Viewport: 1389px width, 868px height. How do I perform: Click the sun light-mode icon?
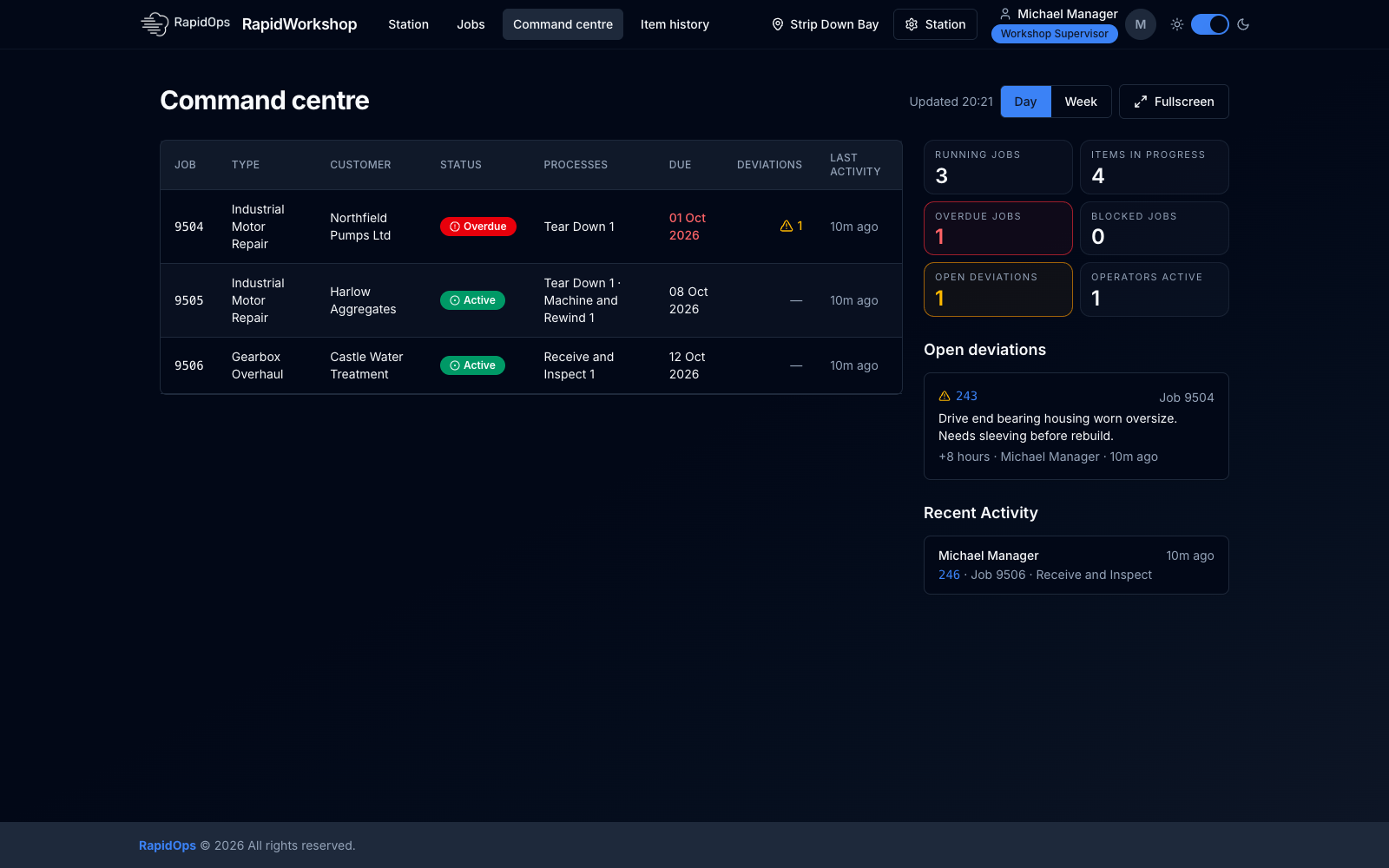[x=1177, y=24]
